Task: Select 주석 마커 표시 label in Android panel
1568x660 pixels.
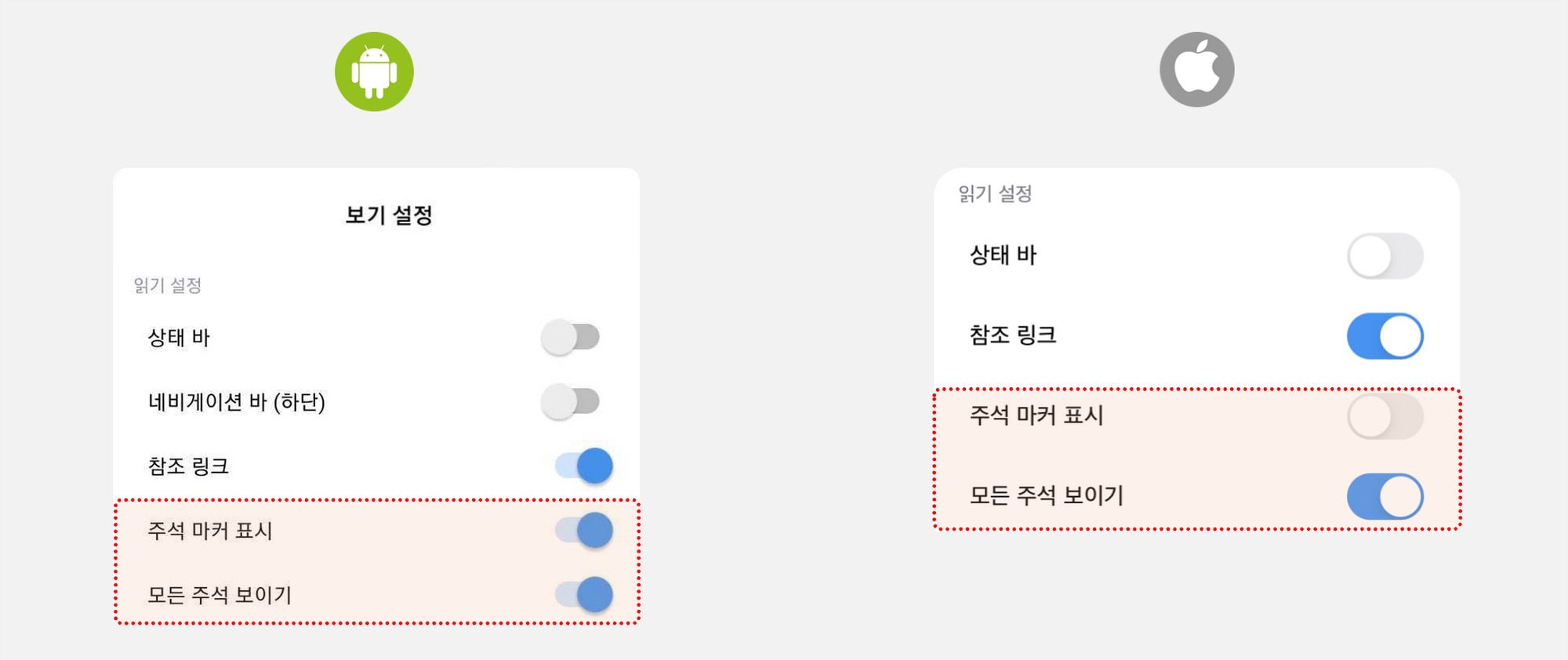Action: (210, 531)
